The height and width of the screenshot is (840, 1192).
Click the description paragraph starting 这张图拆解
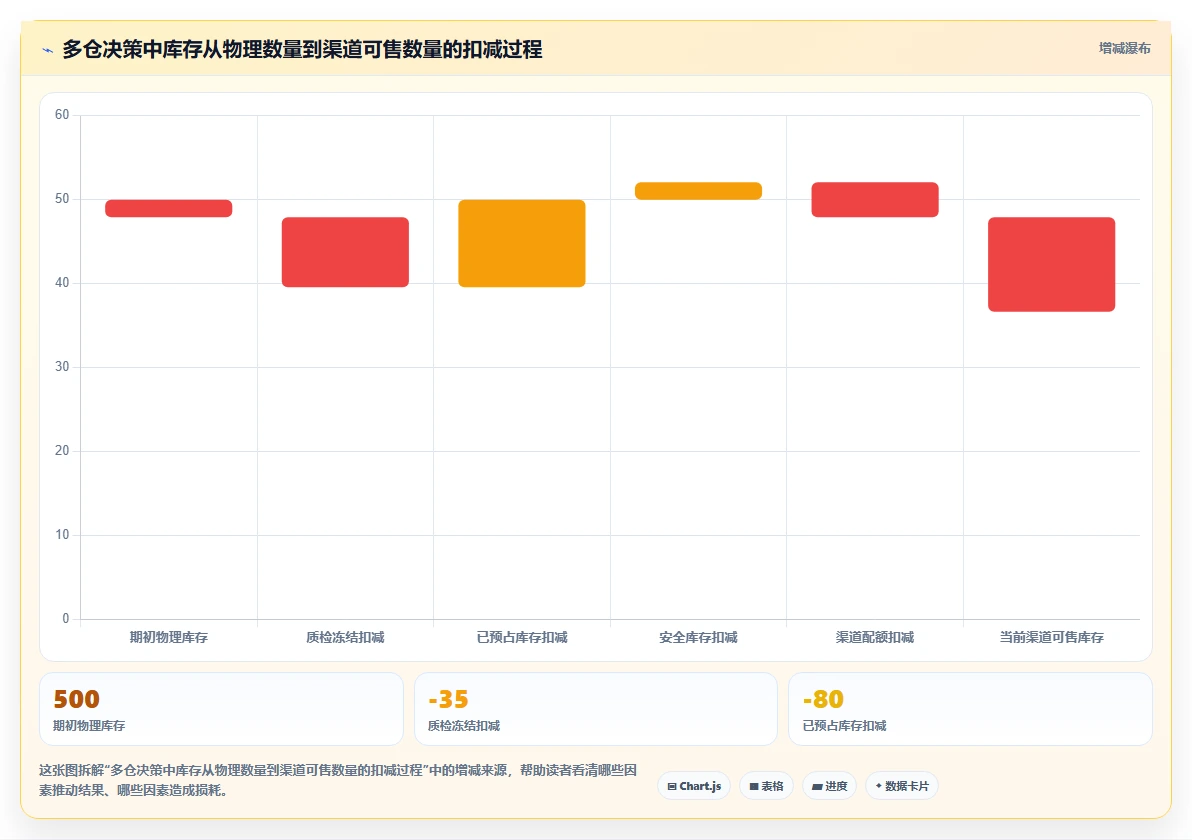pos(338,780)
